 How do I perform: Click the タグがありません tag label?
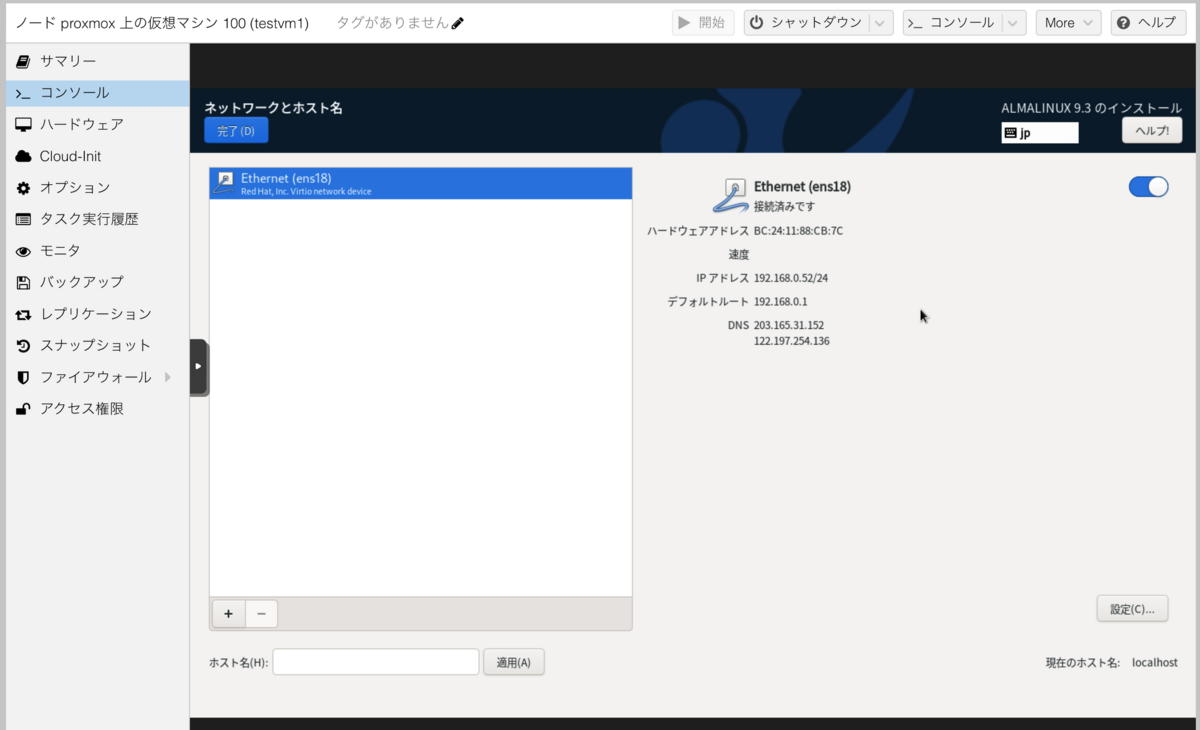(392, 23)
